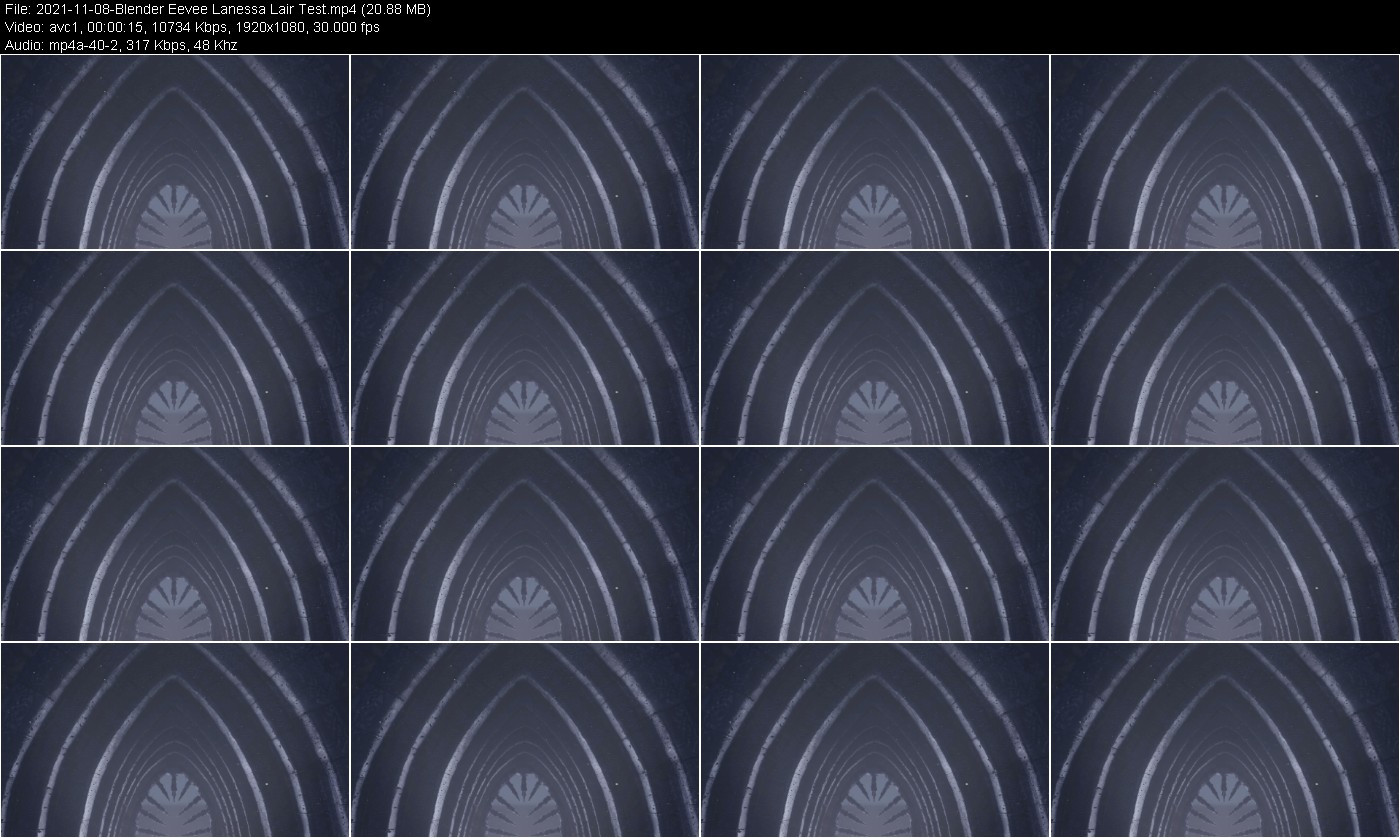
Task: Open the first thumbnail in the second row
Action: point(175,347)
